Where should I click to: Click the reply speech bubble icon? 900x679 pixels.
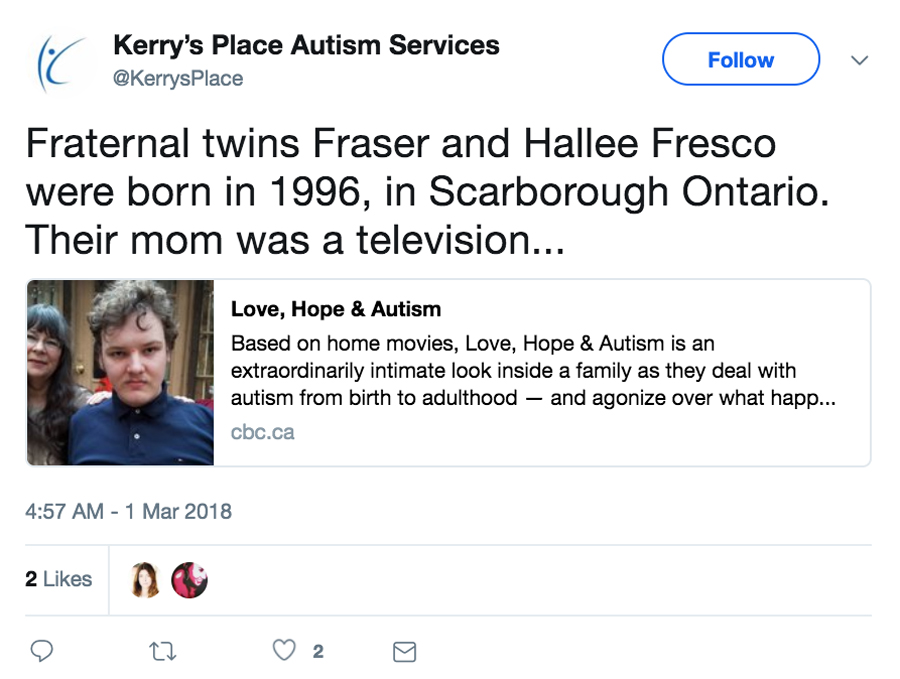[41, 651]
